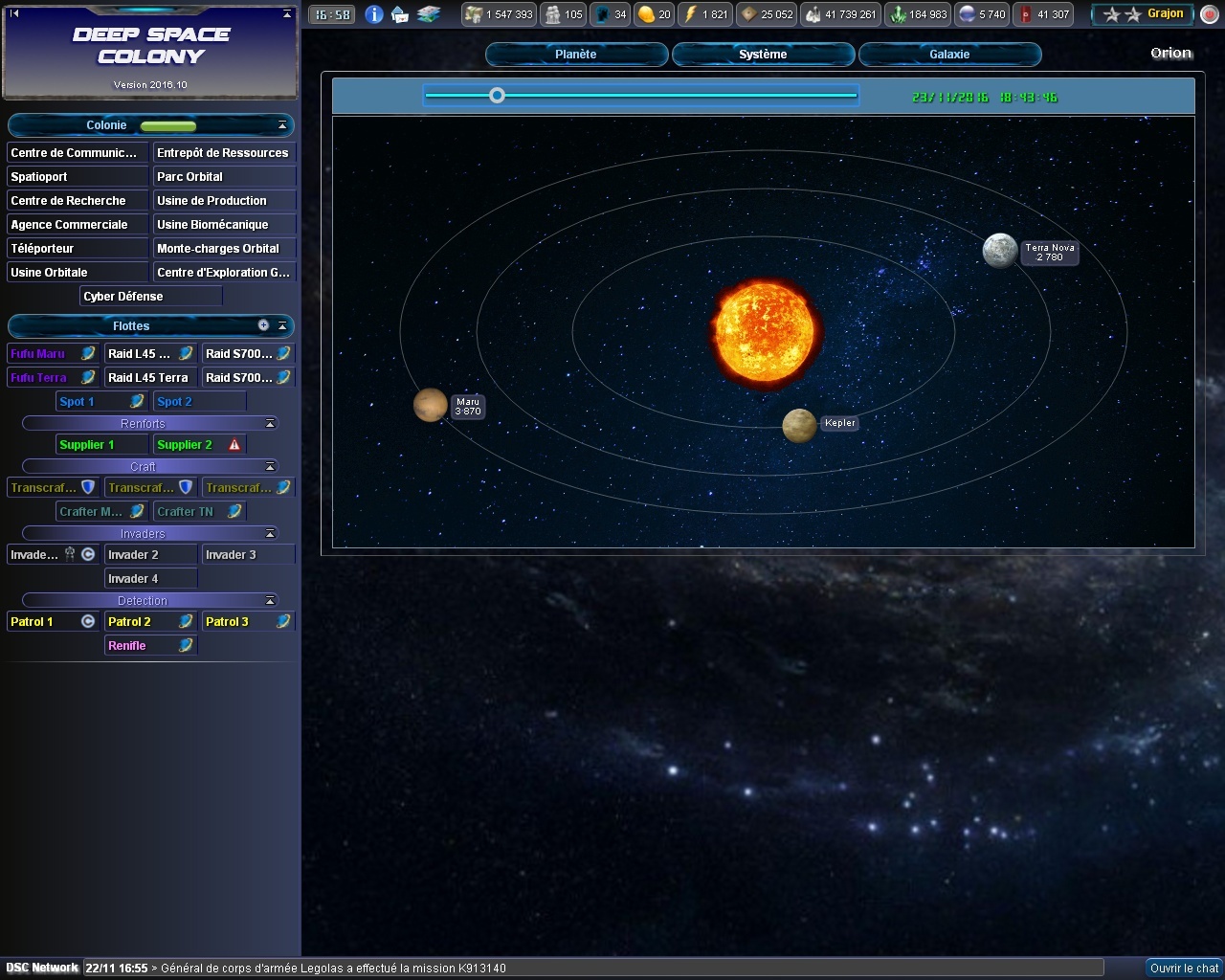
Task: Collapse the Colonie section
Action: 282,125
